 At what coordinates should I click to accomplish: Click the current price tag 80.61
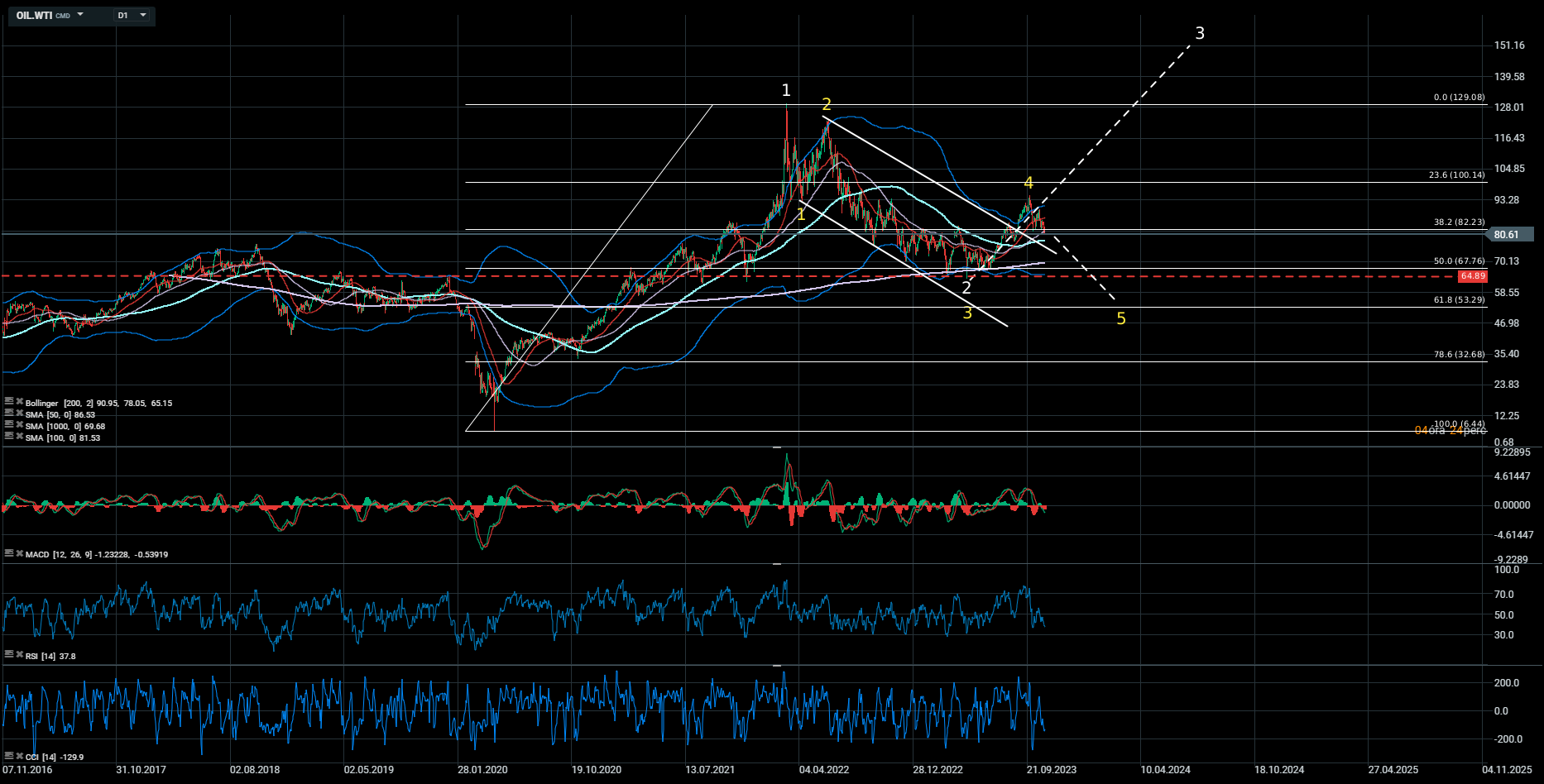1512,235
